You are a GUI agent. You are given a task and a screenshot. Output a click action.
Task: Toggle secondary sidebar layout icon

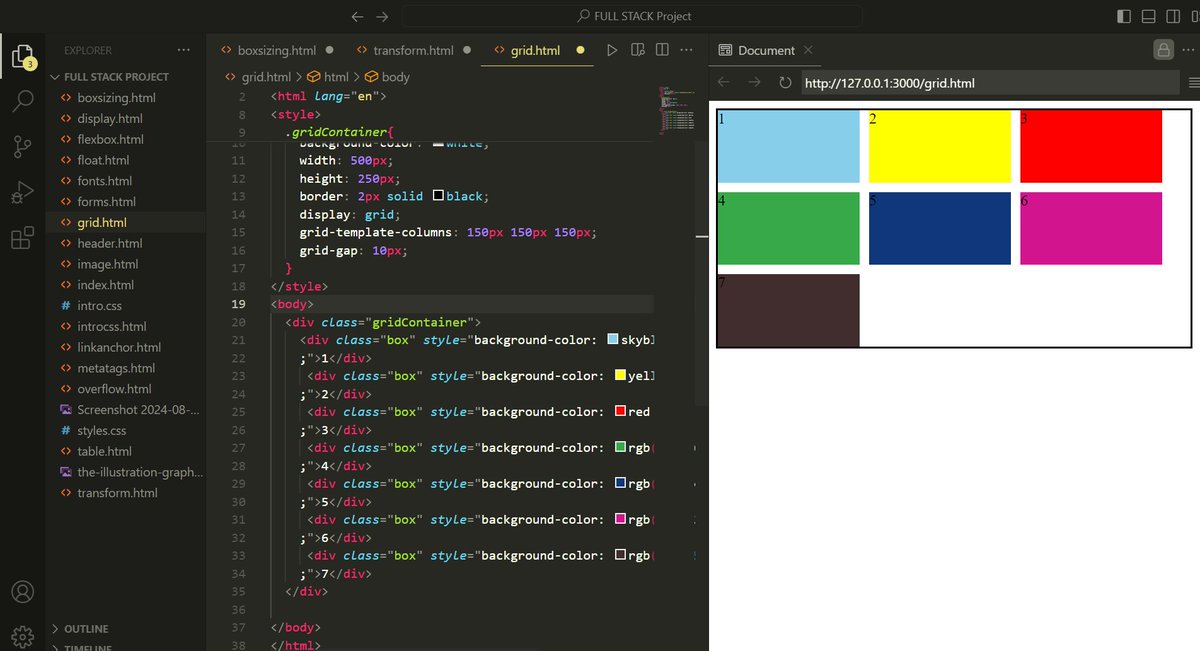point(1172,16)
